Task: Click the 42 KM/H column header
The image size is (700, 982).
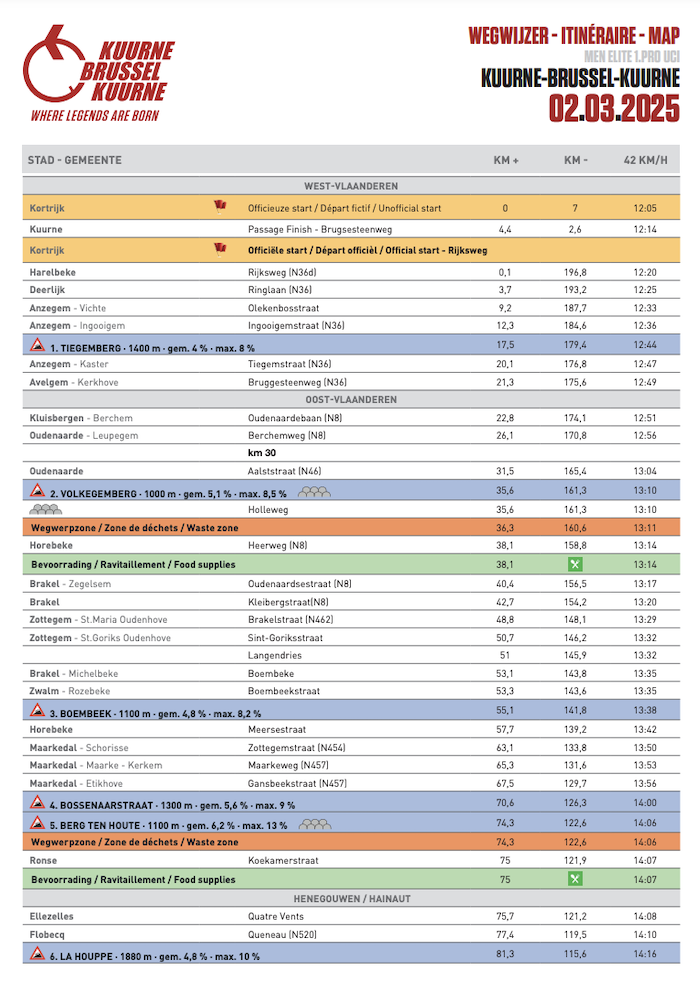Action: tap(645, 160)
